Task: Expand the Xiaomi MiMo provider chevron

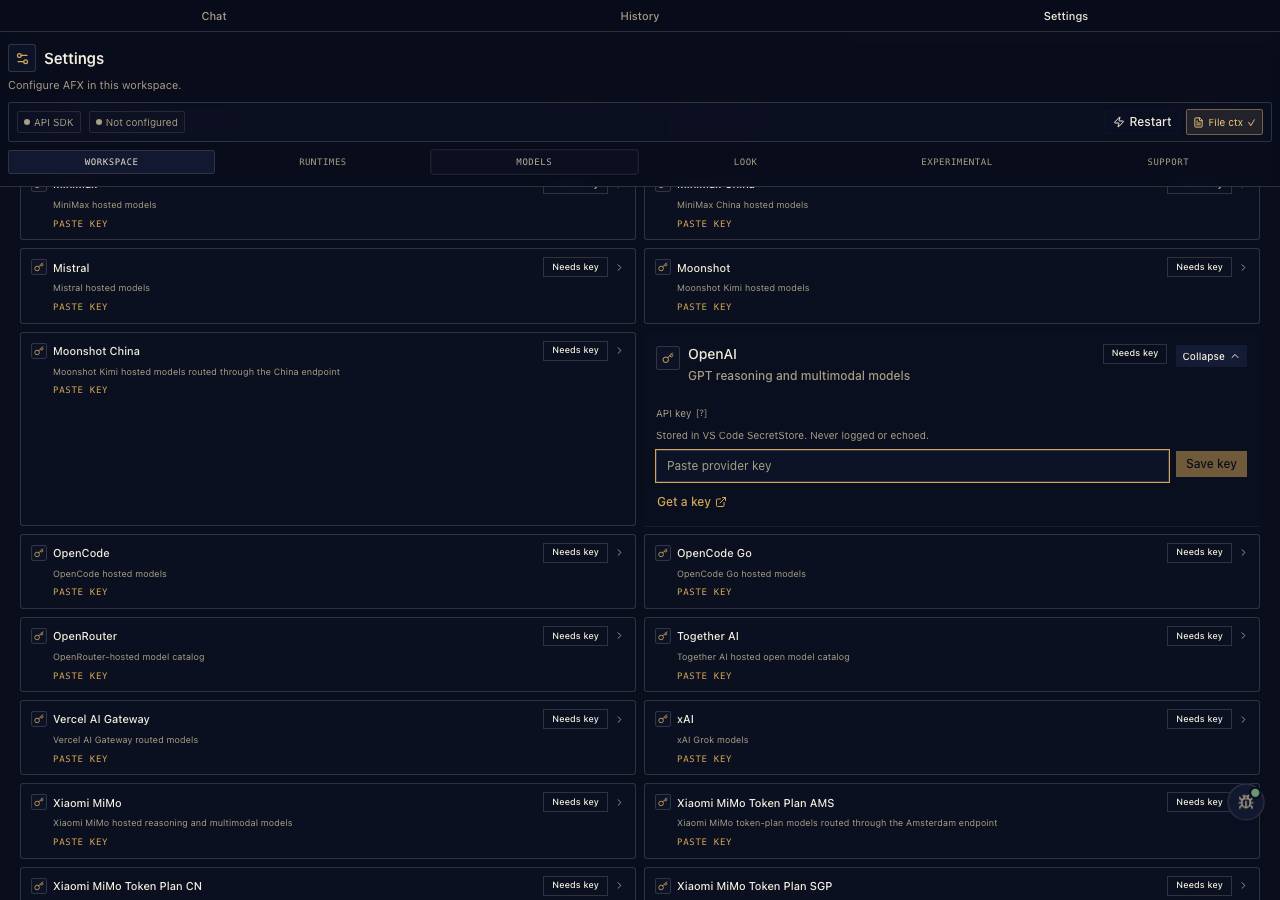Action: coord(620,802)
